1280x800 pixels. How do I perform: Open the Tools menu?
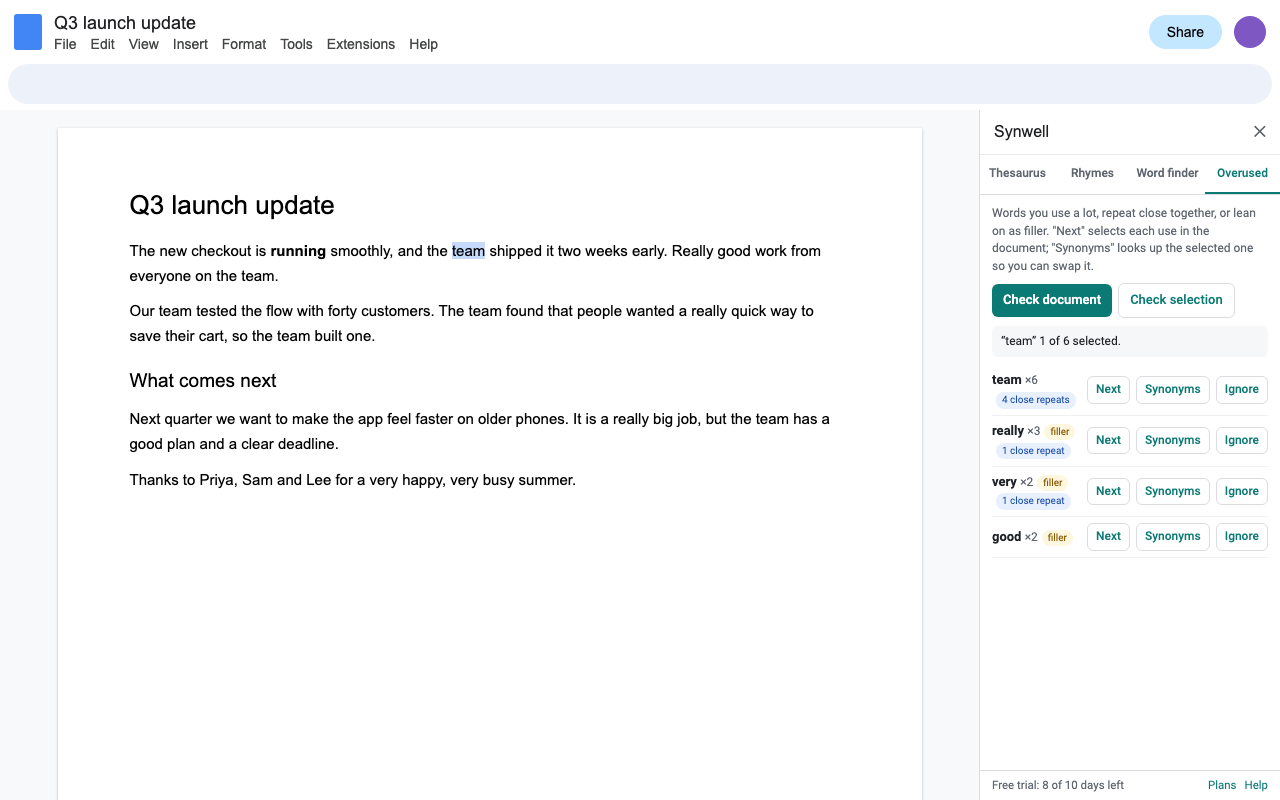(x=296, y=44)
